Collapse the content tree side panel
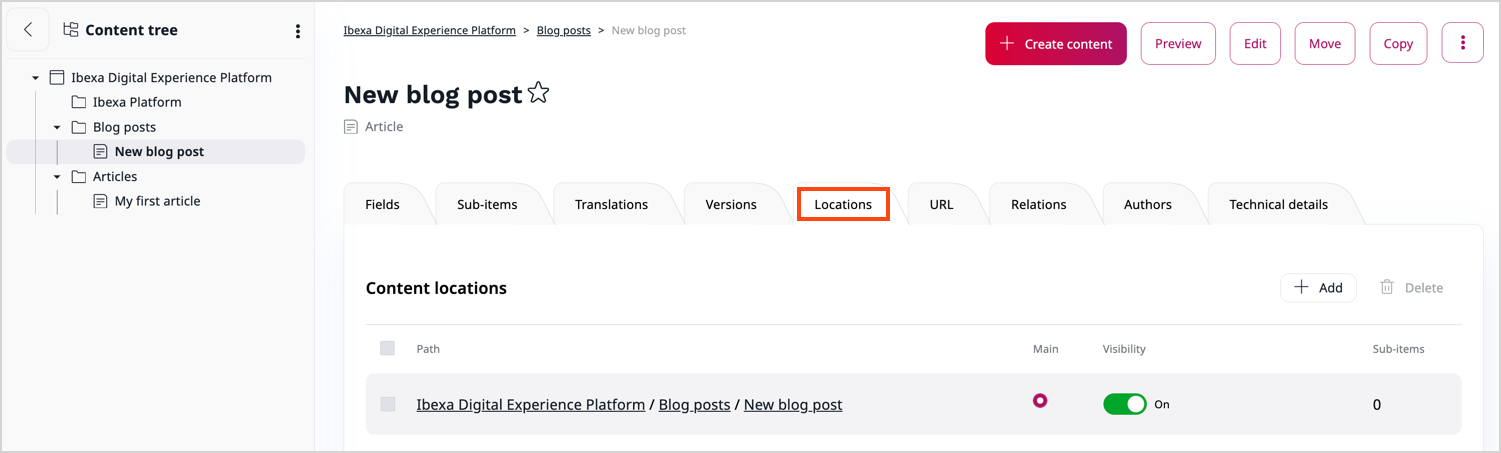 [x=28, y=30]
